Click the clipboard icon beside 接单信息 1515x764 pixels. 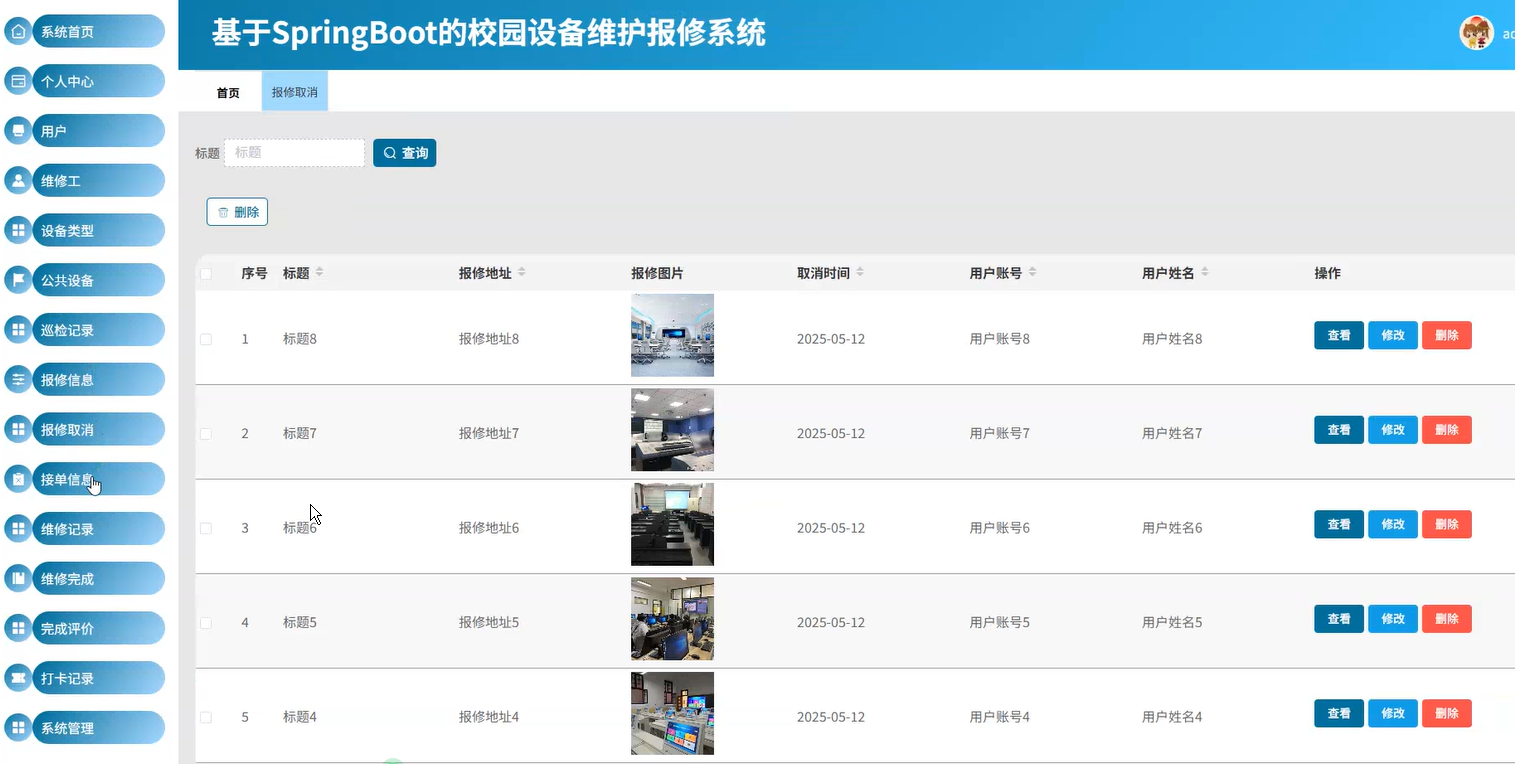coord(18,479)
